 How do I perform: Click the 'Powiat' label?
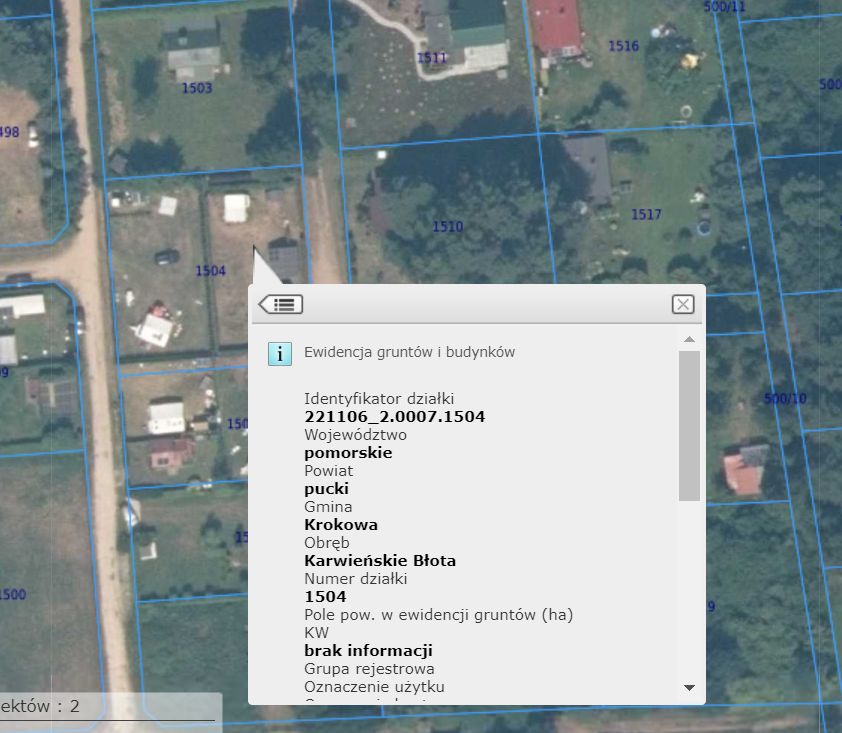click(329, 470)
